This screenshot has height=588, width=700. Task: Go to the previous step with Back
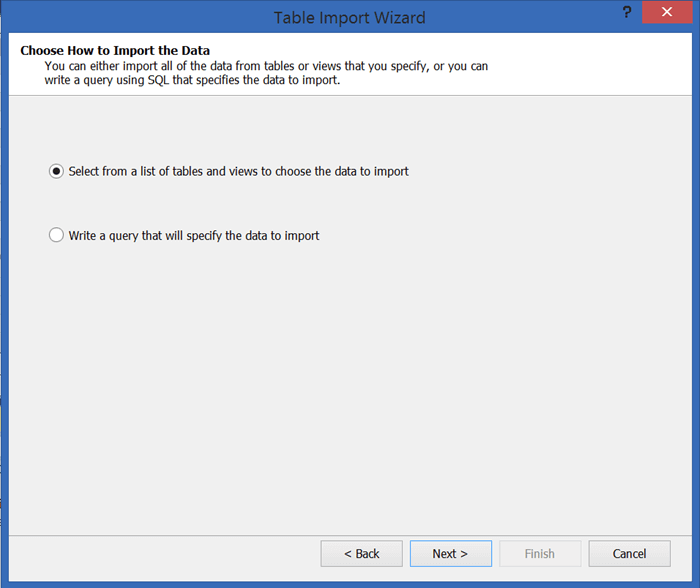(361, 553)
